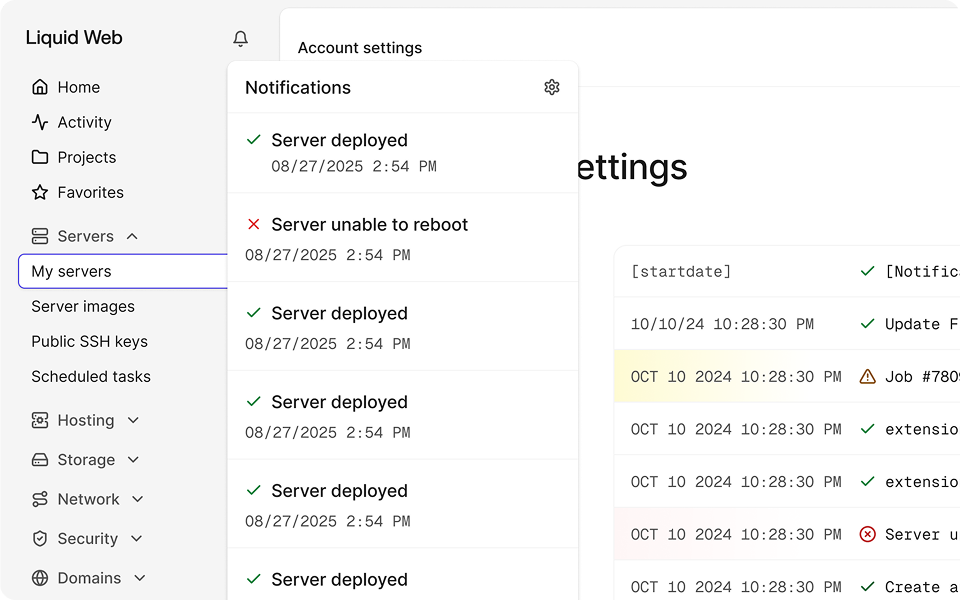Image resolution: width=960 pixels, height=600 pixels.
Task: Click the 10/10/24 10:28:30 PM timestamp
Action: pyautogui.click(x=722, y=324)
